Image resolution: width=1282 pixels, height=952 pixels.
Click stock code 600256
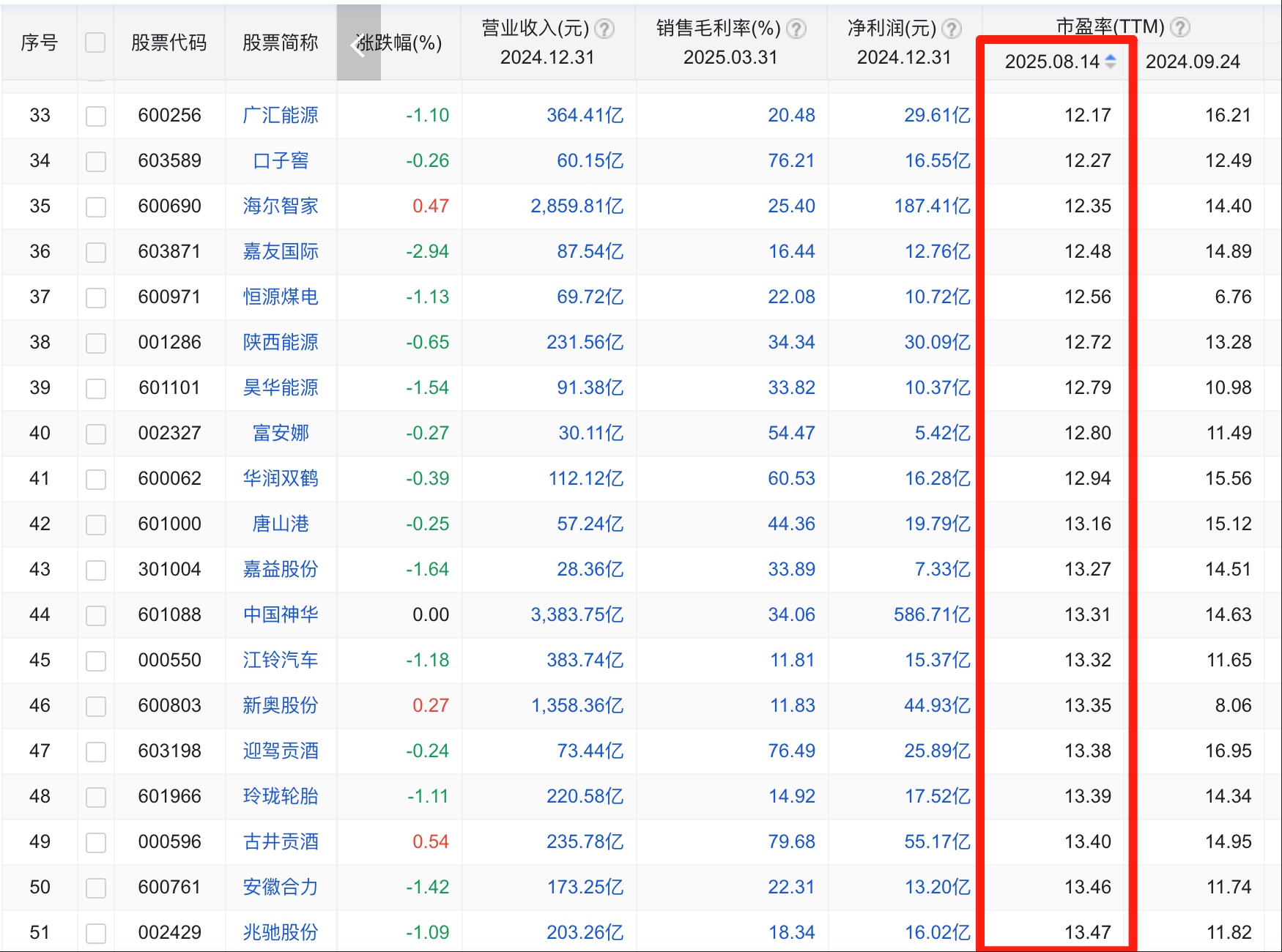(x=169, y=115)
